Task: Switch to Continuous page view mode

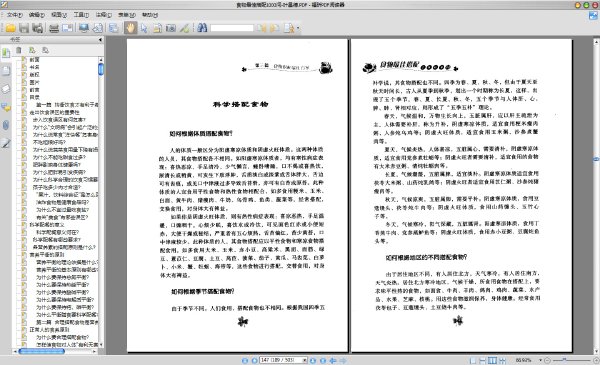Action: coord(483,360)
